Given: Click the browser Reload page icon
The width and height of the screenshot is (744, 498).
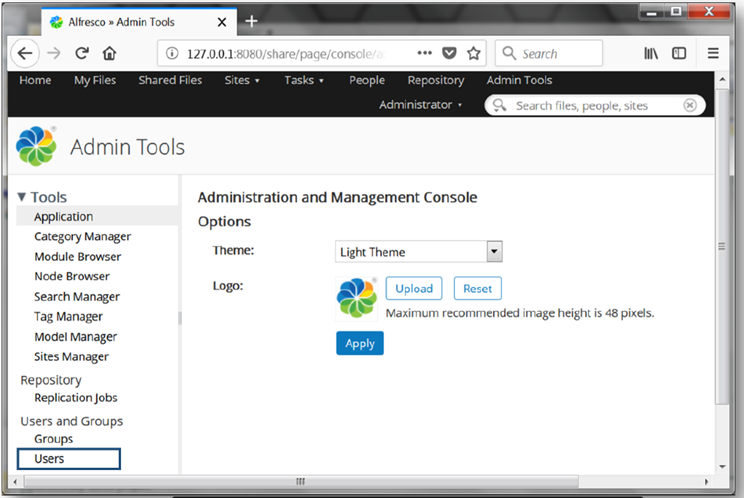Looking at the screenshot, I should [x=82, y=54].
